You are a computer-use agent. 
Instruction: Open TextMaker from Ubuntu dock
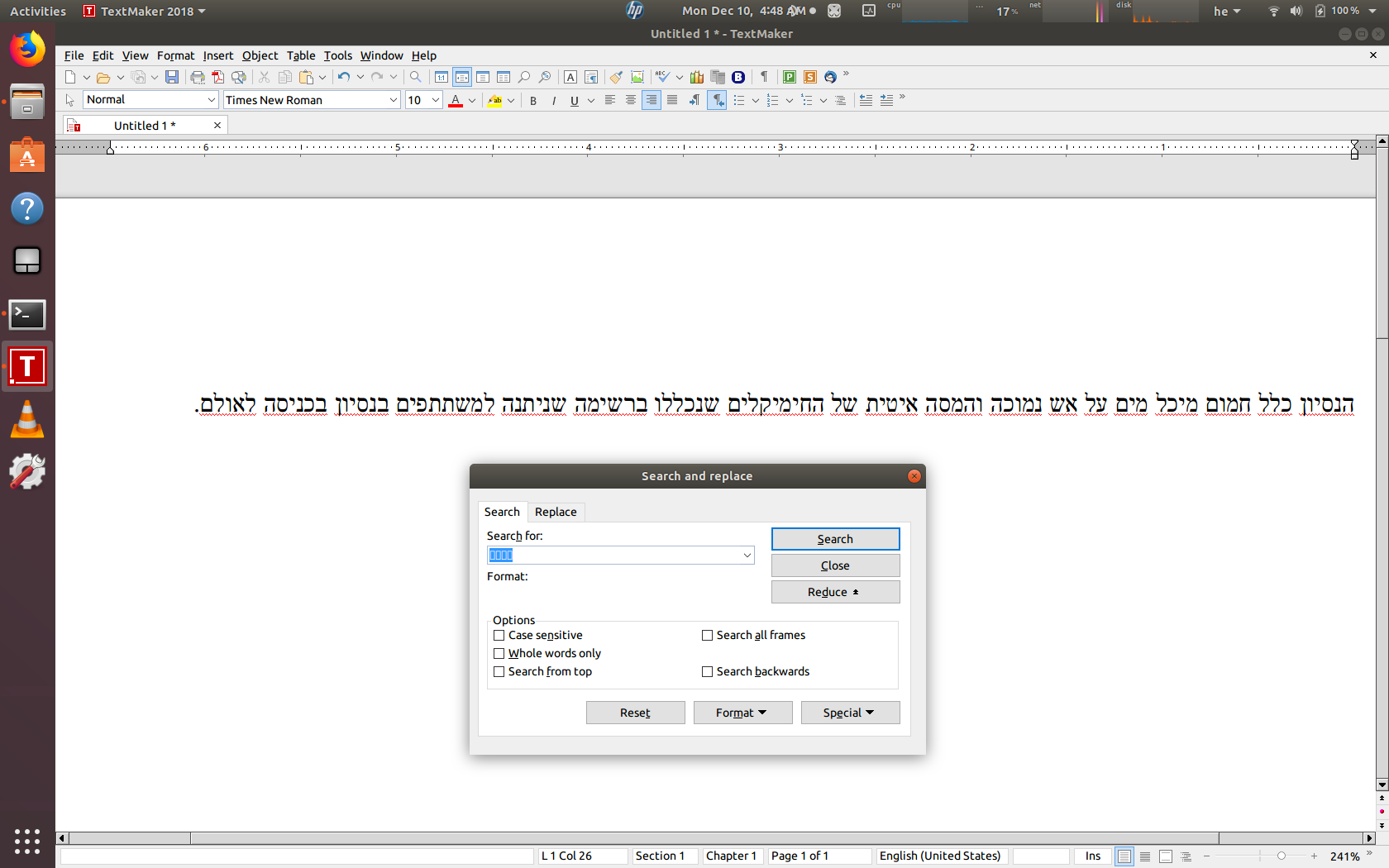click(27, 366)
